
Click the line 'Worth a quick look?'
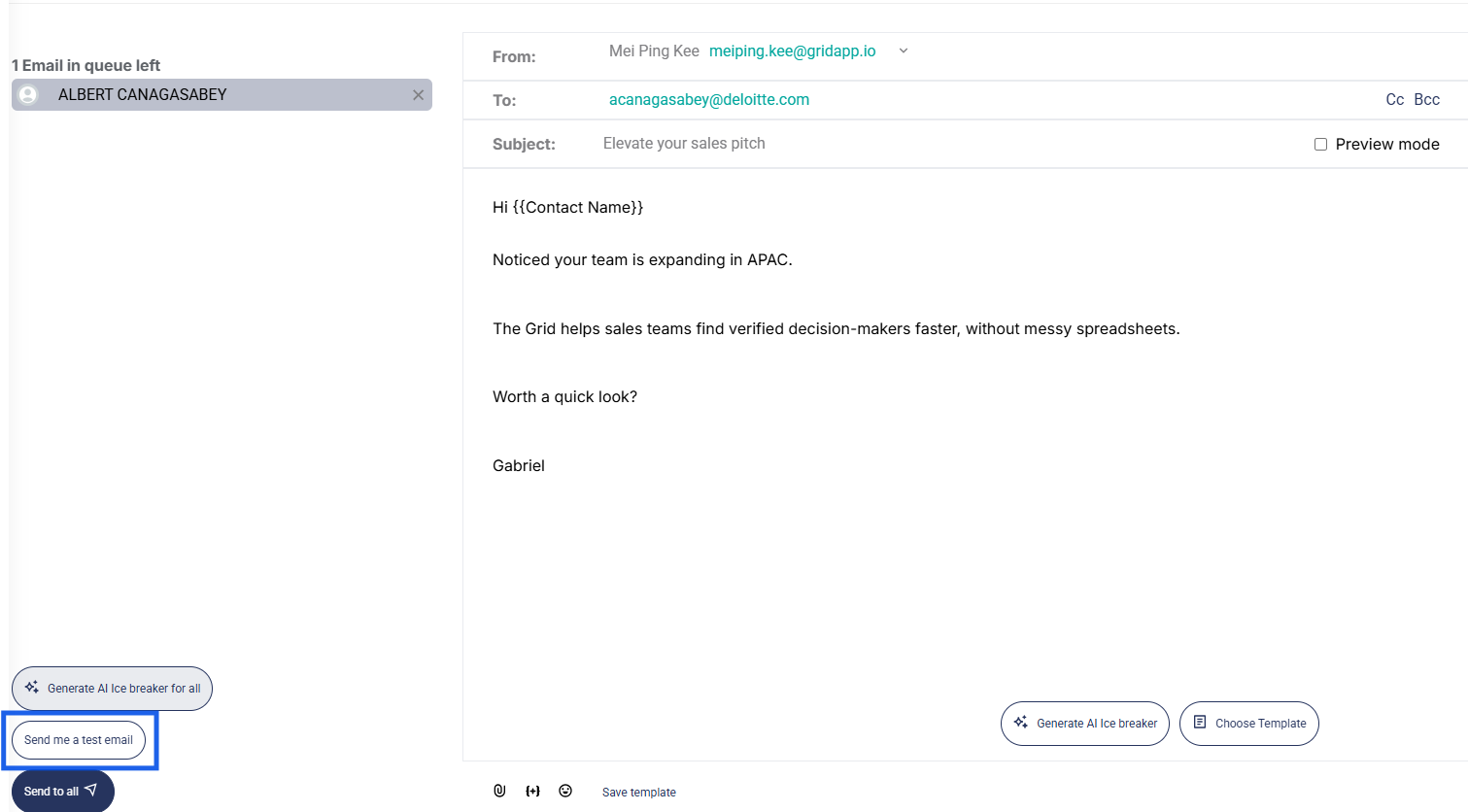(x=565, y=397)
